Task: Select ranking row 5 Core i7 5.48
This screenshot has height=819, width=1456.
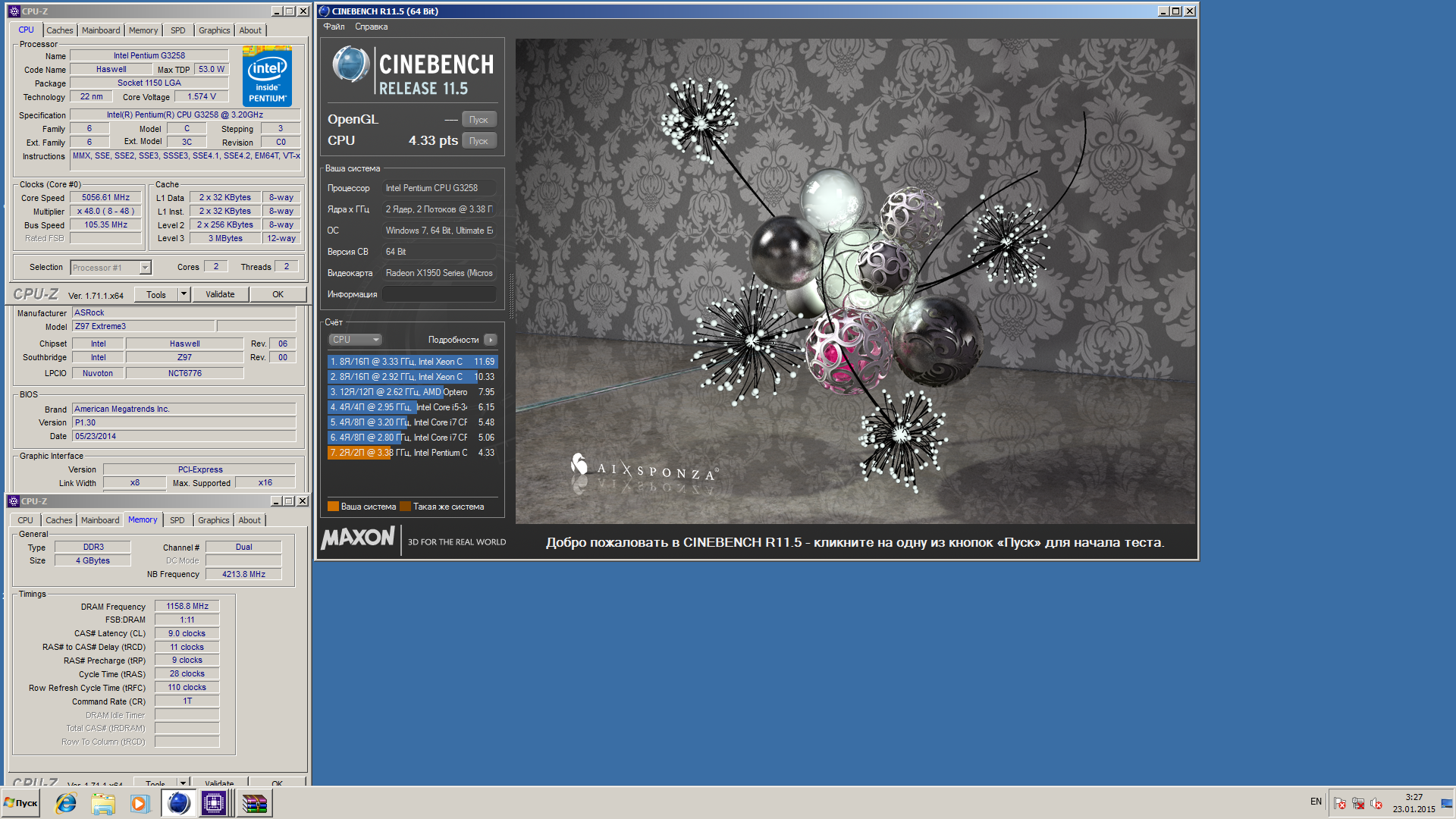Action: point(413,422)
